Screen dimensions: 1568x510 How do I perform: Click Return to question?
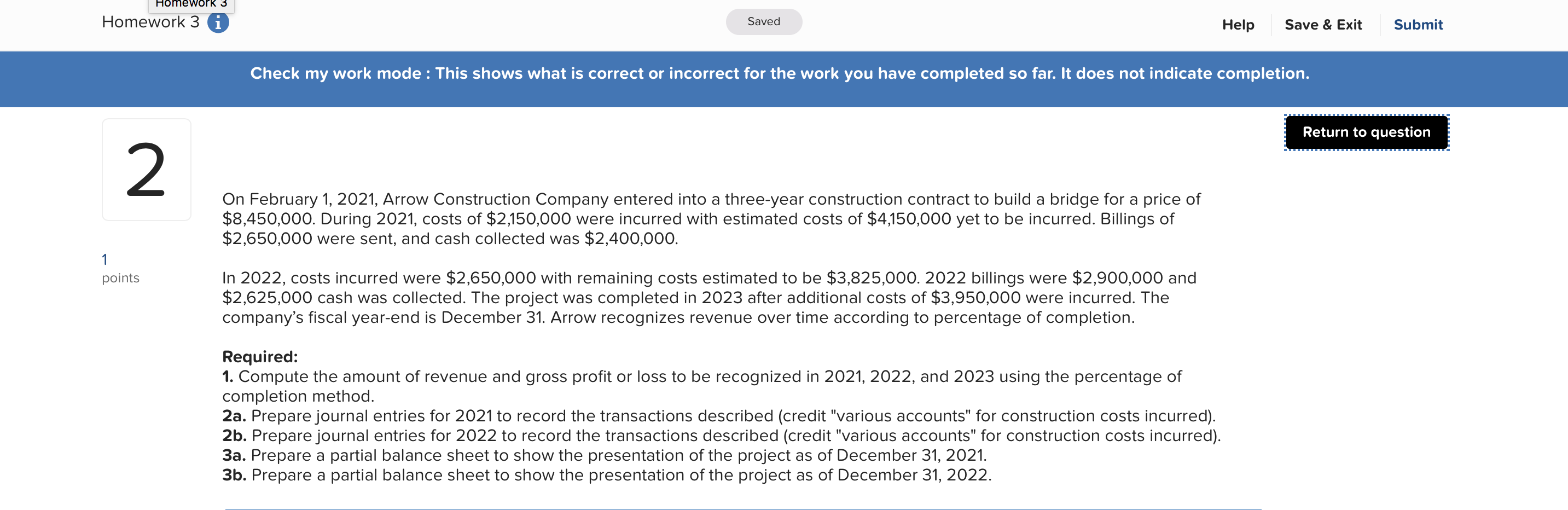pyautogui.click(x=1367, y=132)
